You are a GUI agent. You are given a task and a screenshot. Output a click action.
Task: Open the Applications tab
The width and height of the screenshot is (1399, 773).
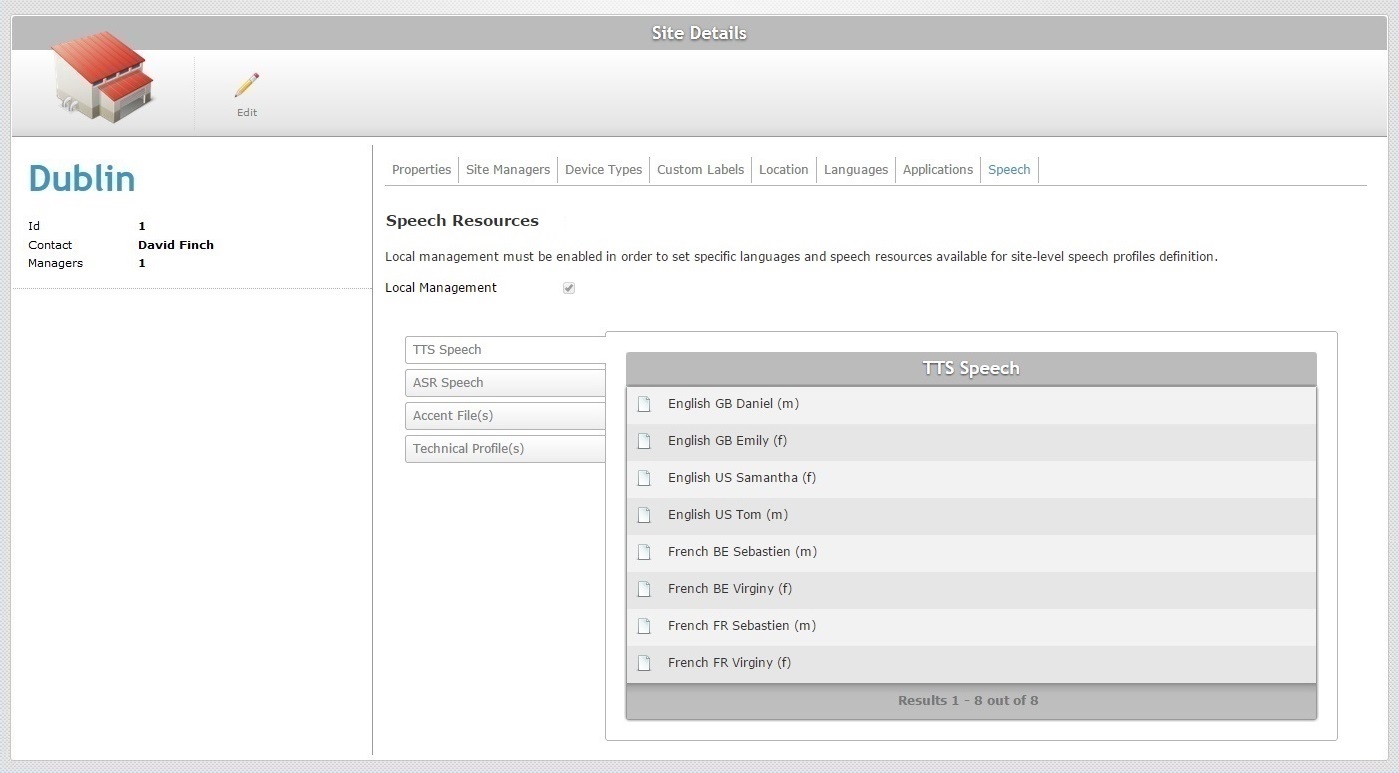938,170
